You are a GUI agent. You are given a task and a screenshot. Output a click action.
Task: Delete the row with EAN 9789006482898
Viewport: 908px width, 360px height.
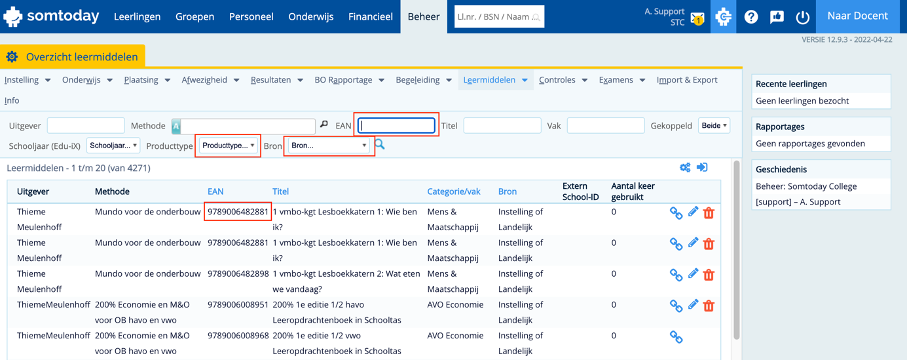(708, 274)
